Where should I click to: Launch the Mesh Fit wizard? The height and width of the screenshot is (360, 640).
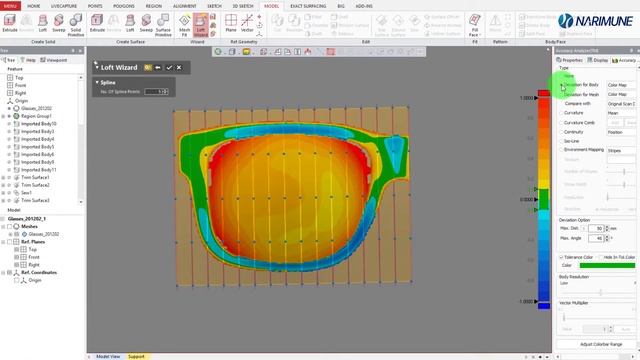coord(184,25)
